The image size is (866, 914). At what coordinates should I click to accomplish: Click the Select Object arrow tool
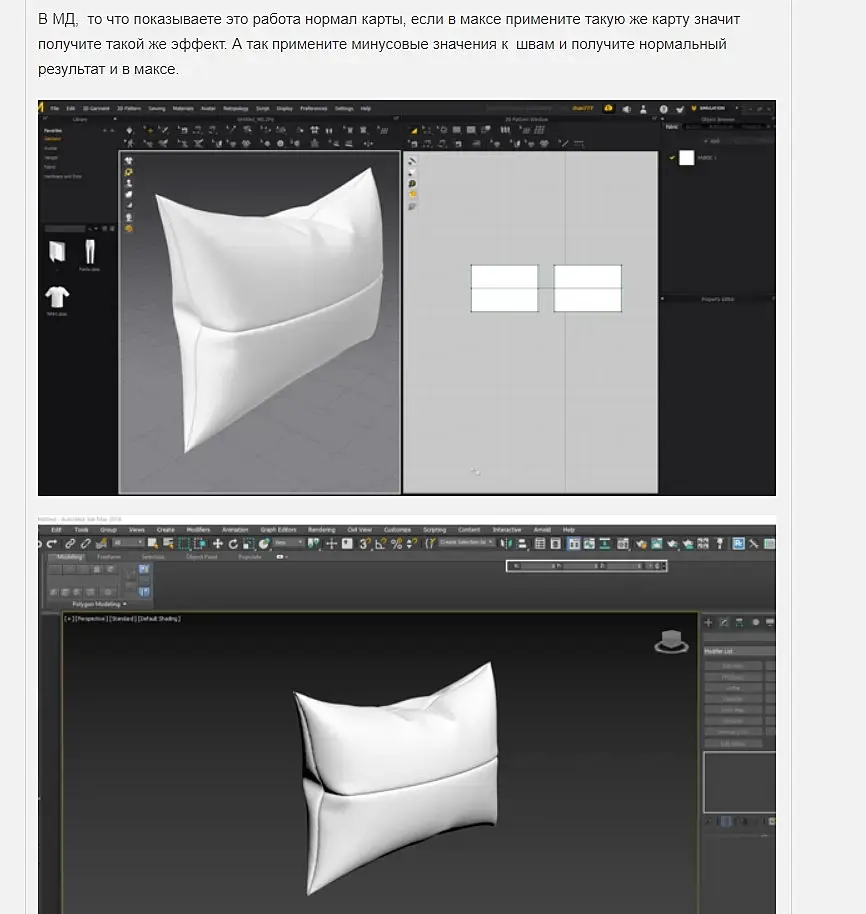click(153, 544)
